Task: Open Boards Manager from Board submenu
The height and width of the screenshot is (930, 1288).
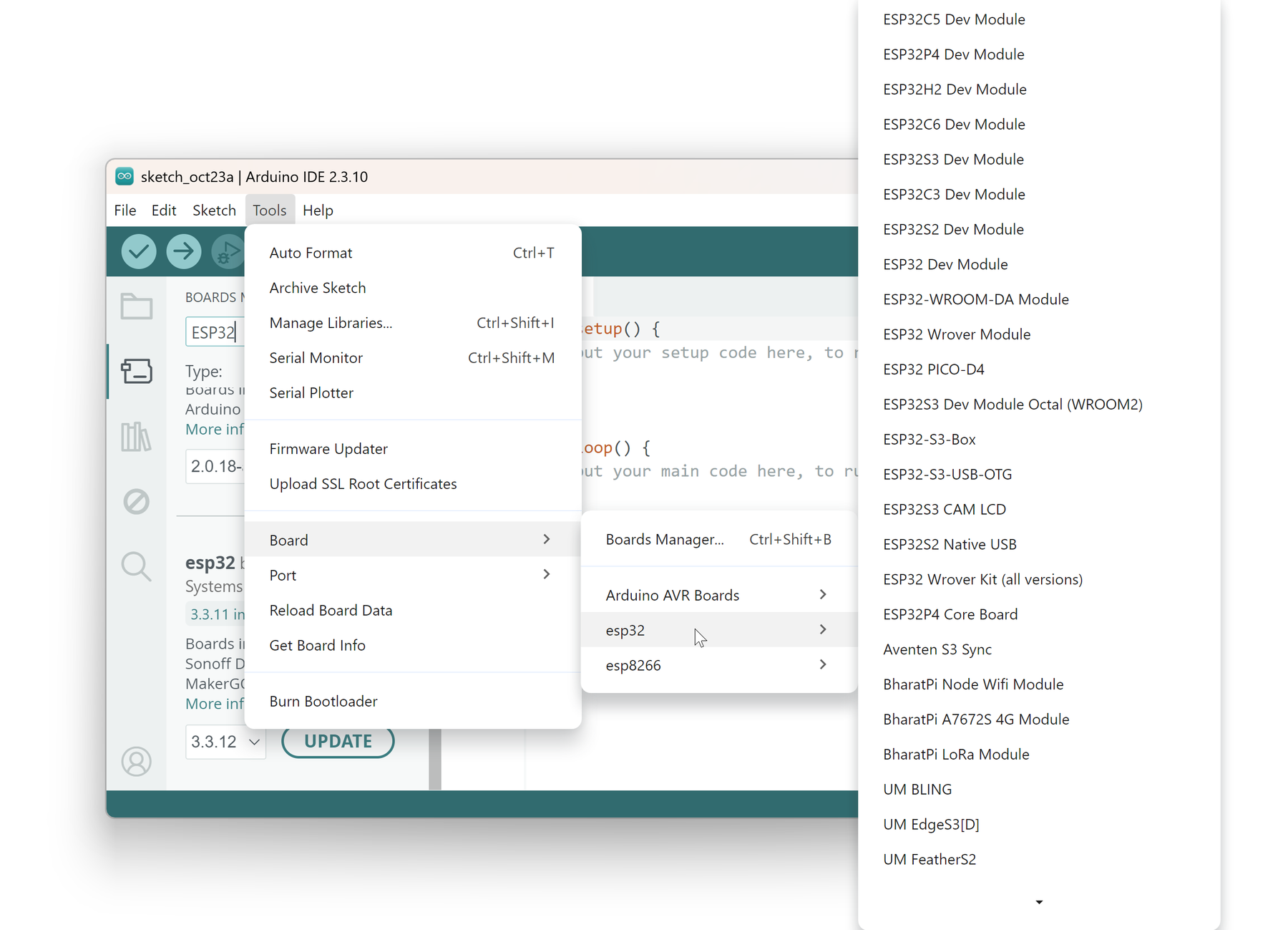Action: click(x=718, y=539)
